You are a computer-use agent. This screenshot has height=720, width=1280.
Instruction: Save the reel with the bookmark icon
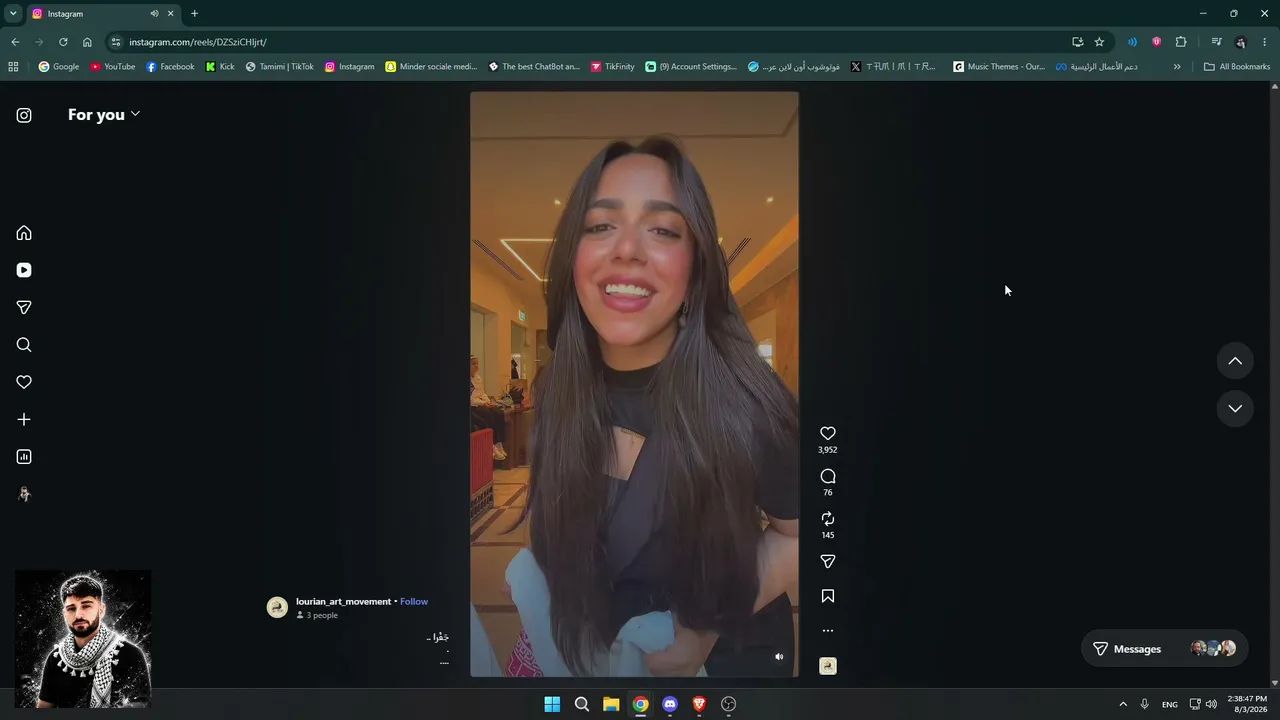coord(828,596)
